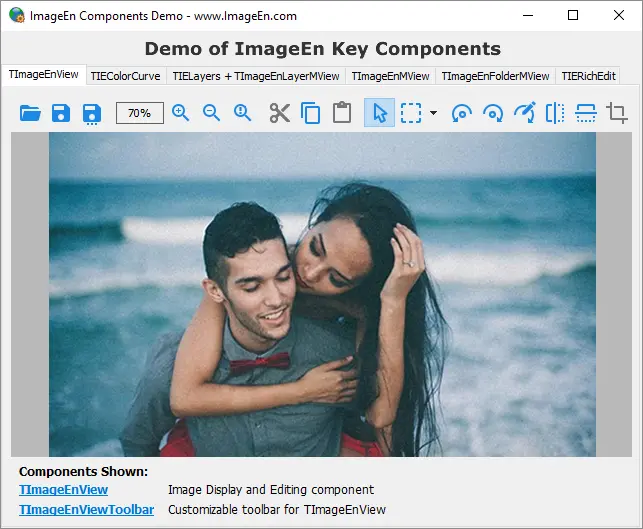
Task: Toggle the arrow pointer select tool
Action: 379,113
